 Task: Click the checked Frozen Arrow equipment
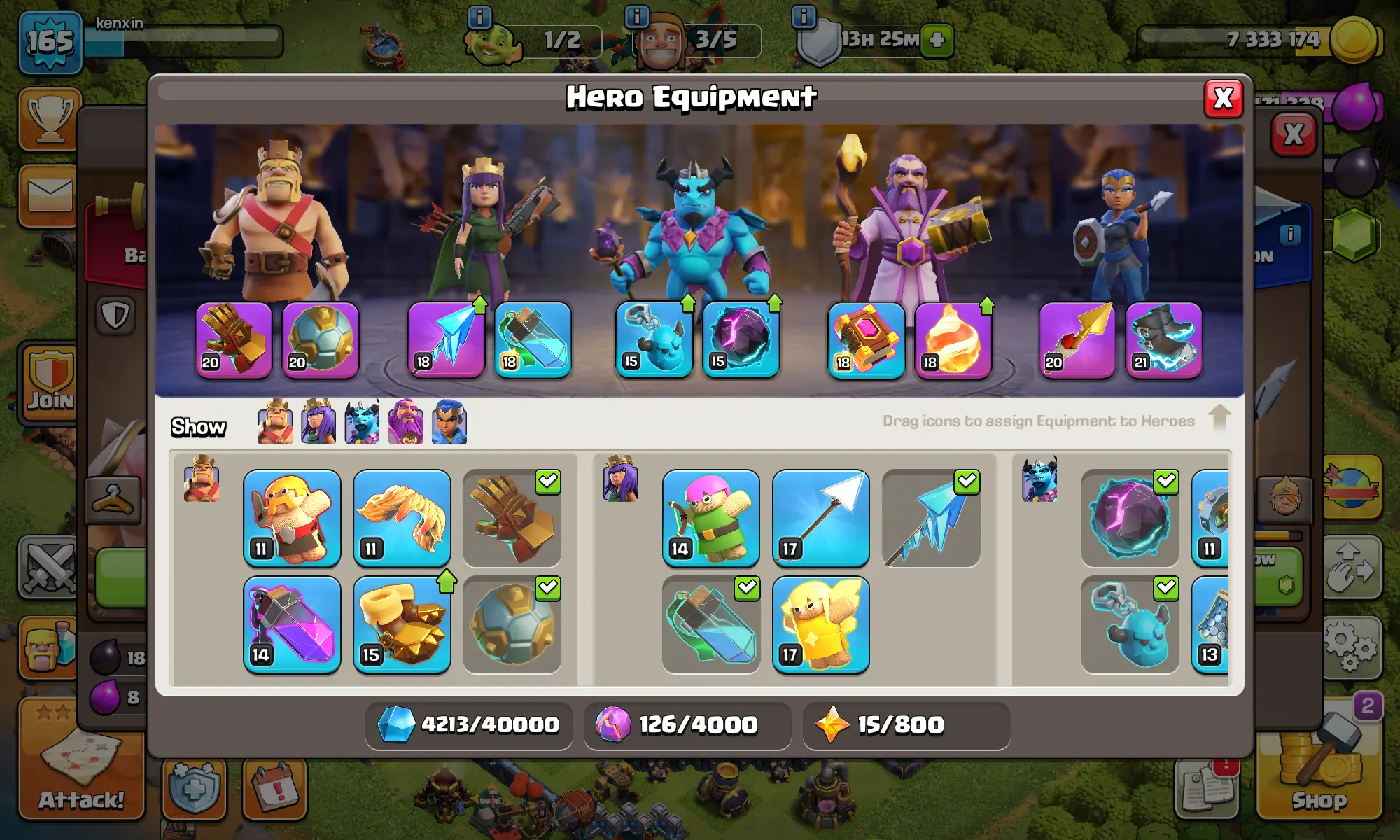(x=931, y=518)
